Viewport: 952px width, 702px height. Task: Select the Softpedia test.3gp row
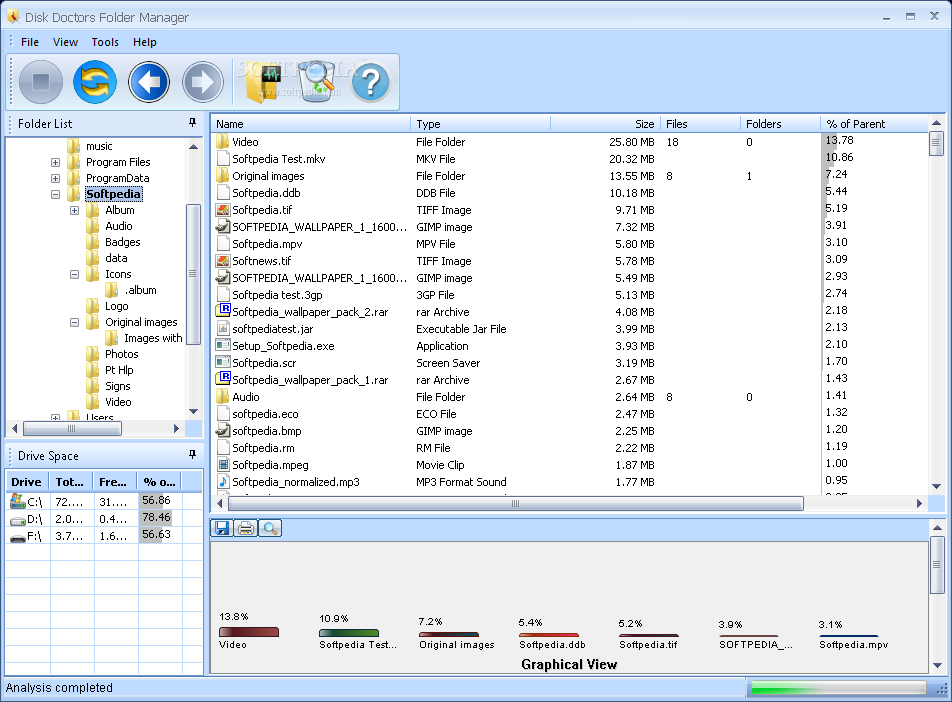pos(570,295)
